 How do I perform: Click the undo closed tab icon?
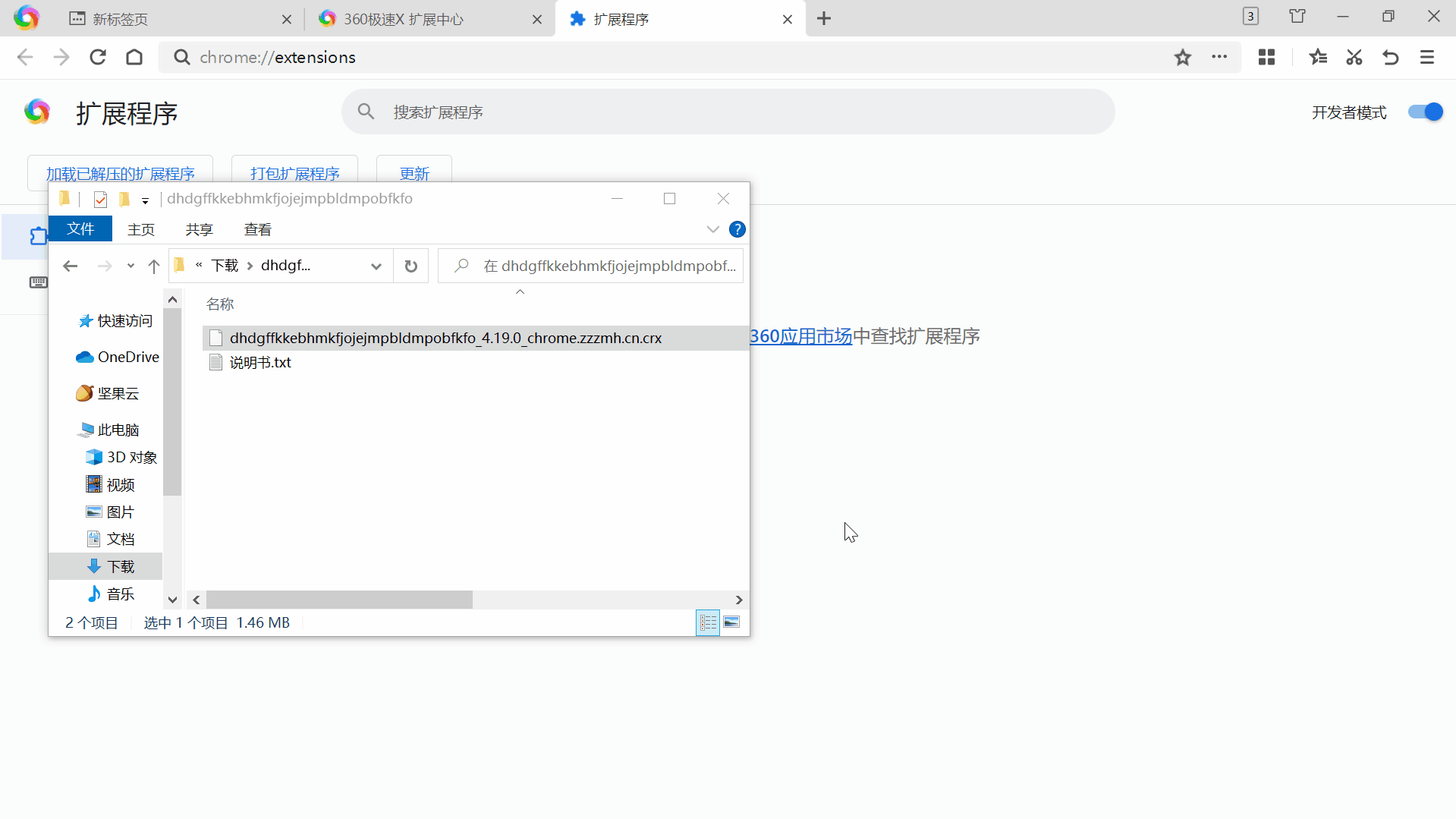[1391, 57]
